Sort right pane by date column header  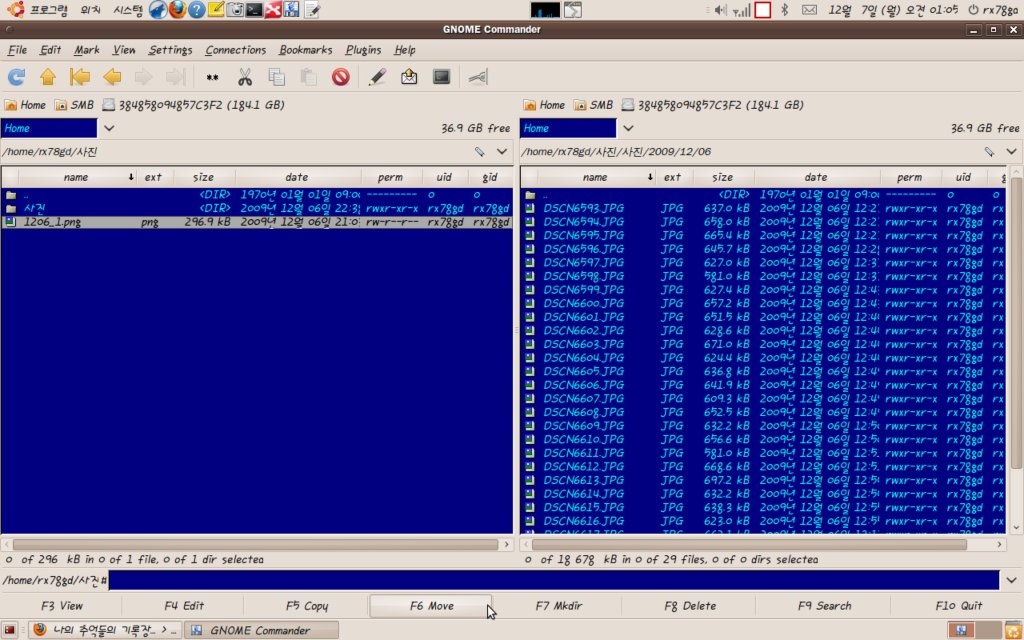(816, 177)
